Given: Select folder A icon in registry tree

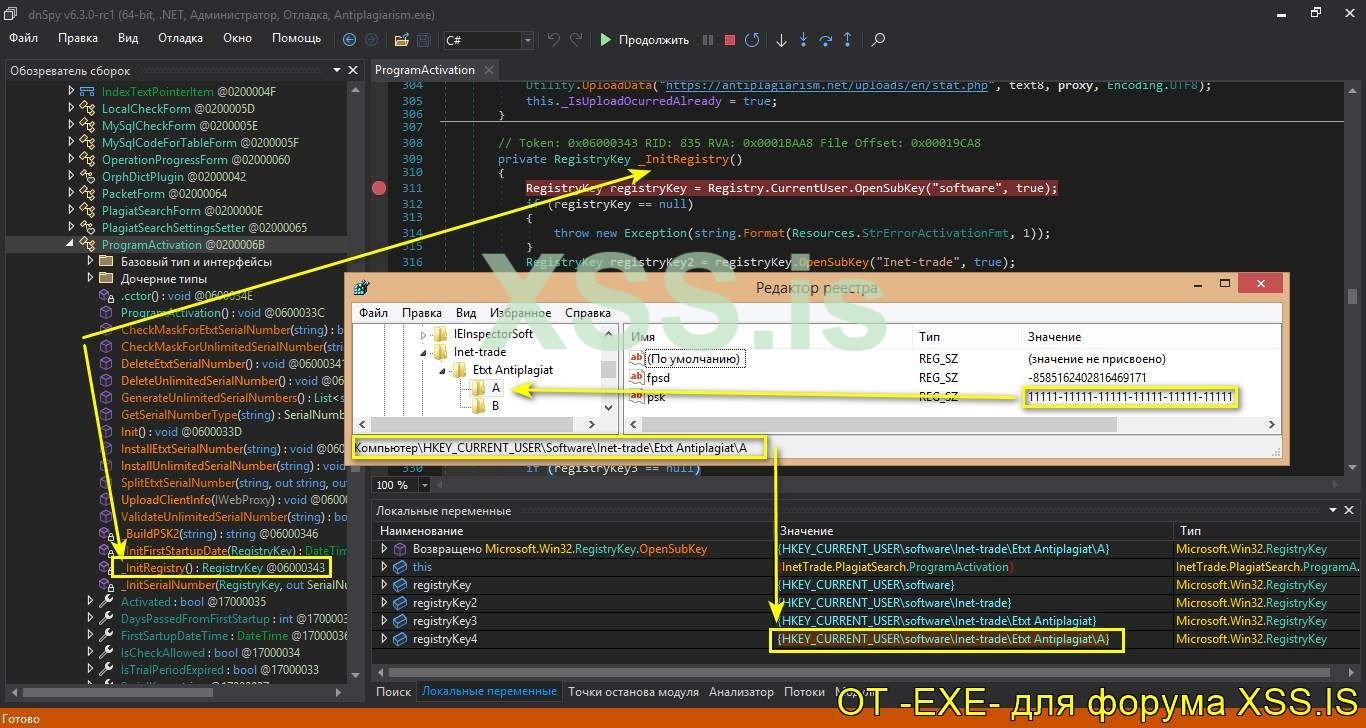Looking at the screenshot, I should pos(478,388).
